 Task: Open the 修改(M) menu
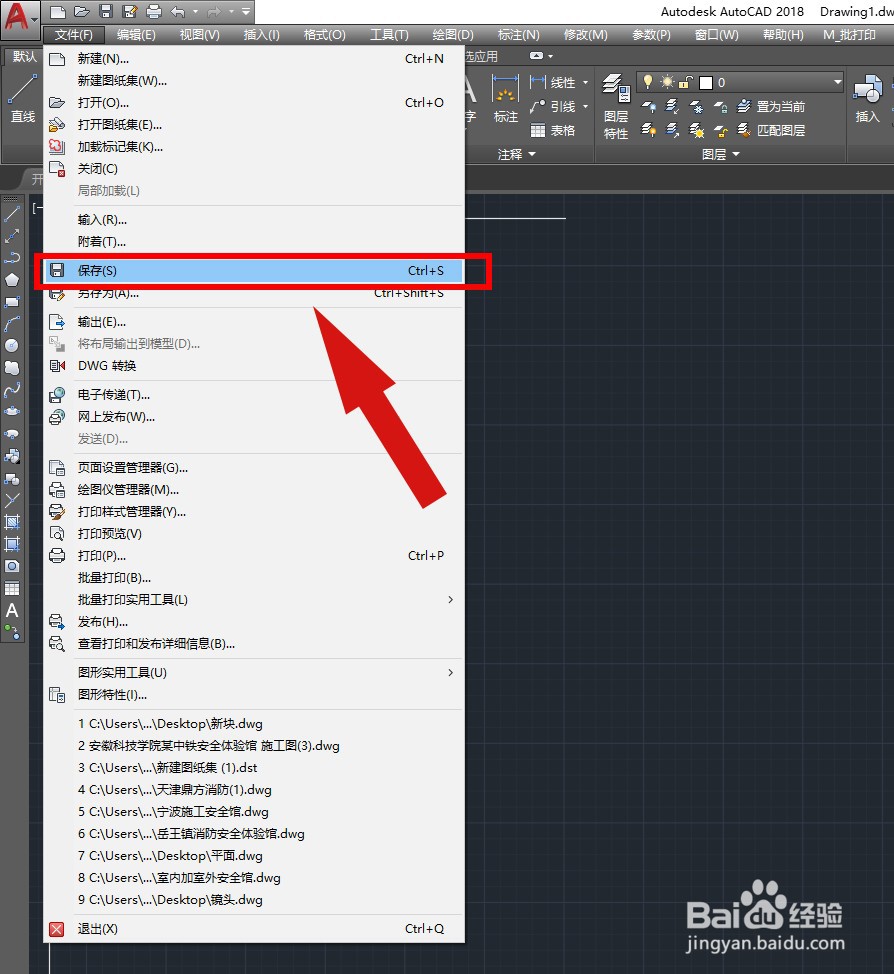pyautogui.click(x=585, y=35)
